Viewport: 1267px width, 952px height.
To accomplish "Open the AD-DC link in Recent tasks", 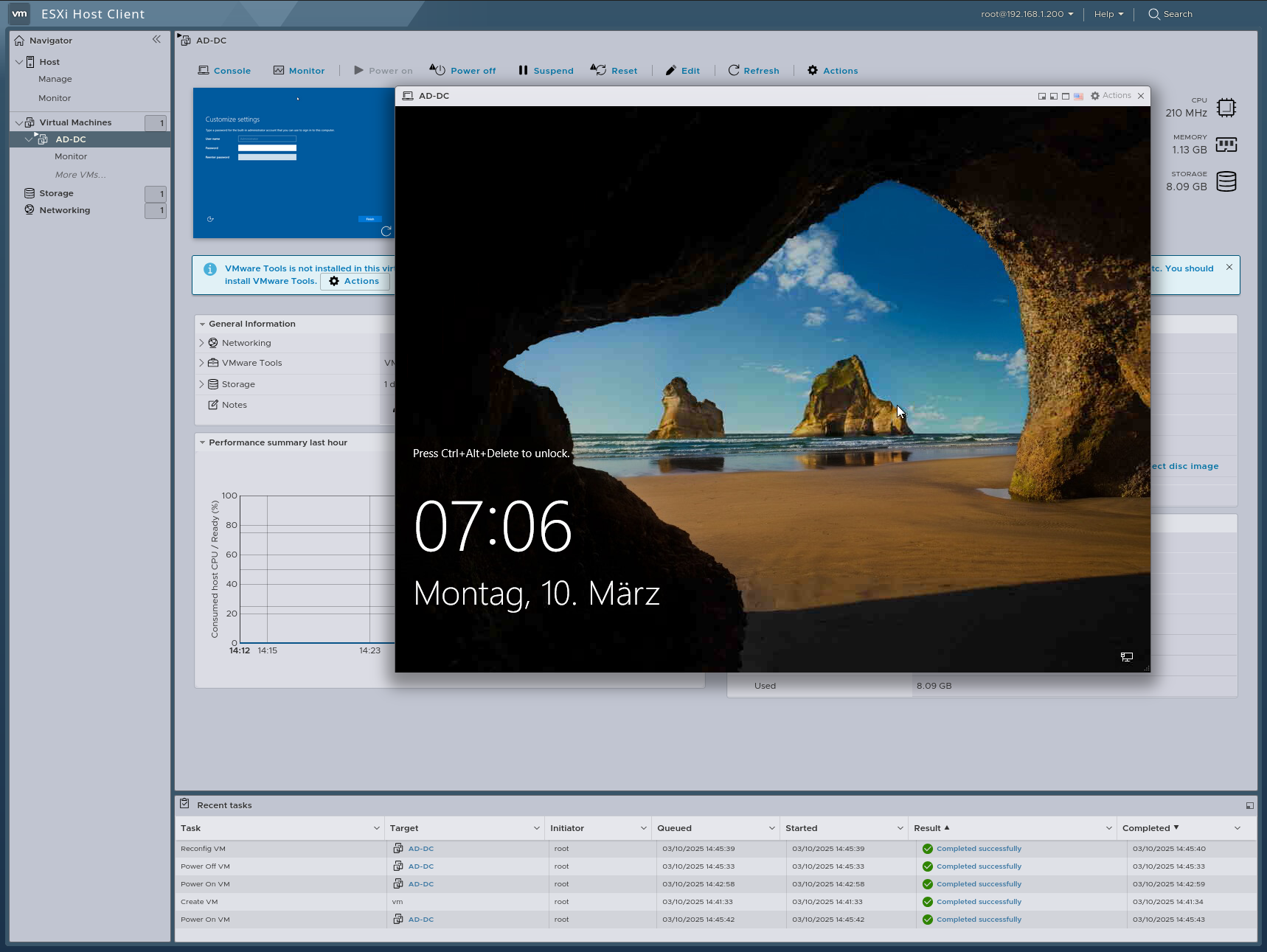I will (x=420, y=848).
